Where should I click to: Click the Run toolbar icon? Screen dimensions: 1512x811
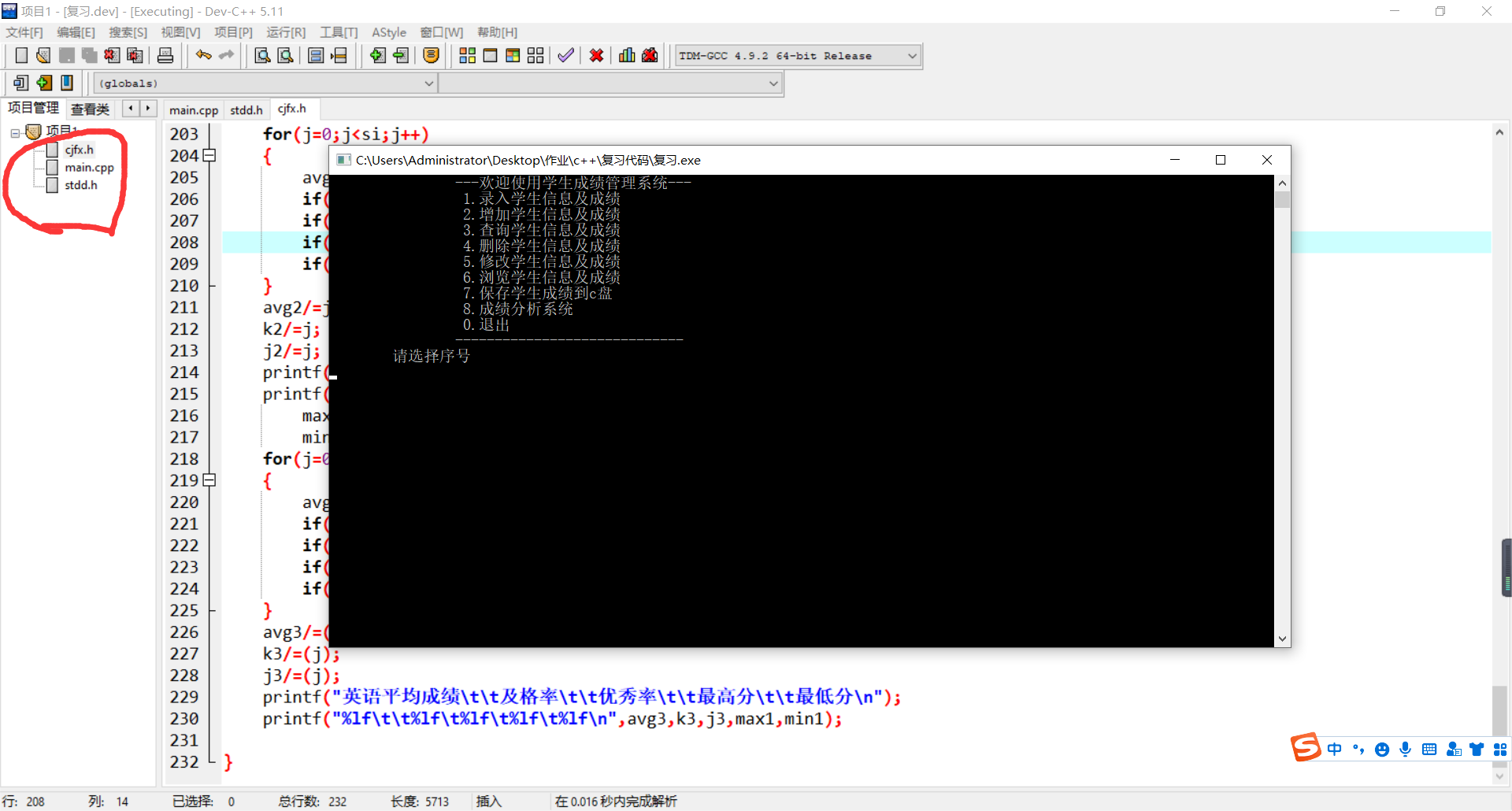[x=490, y=55]
